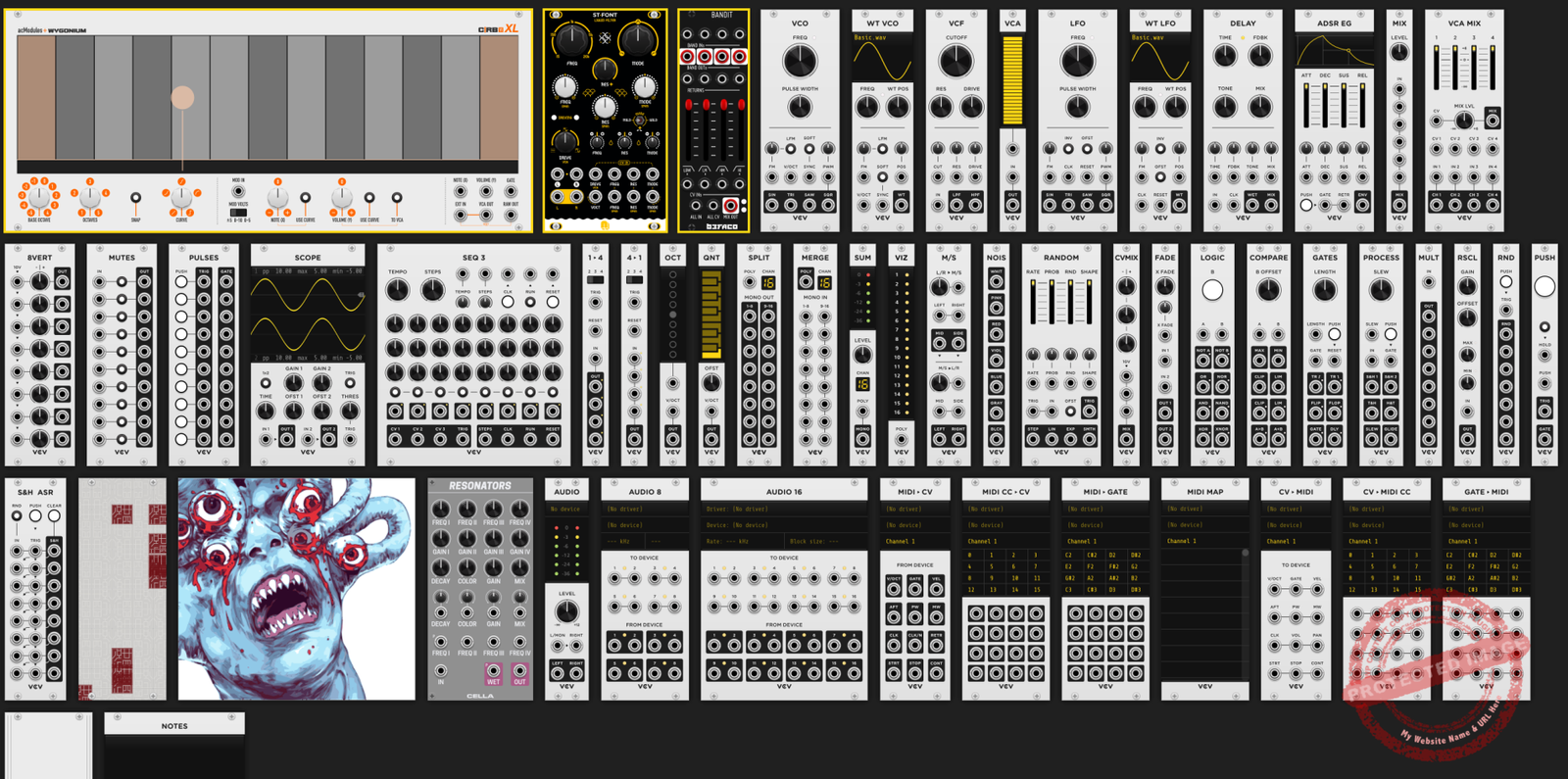Open the AUDIO 16 Device selector

coord(784,525)
